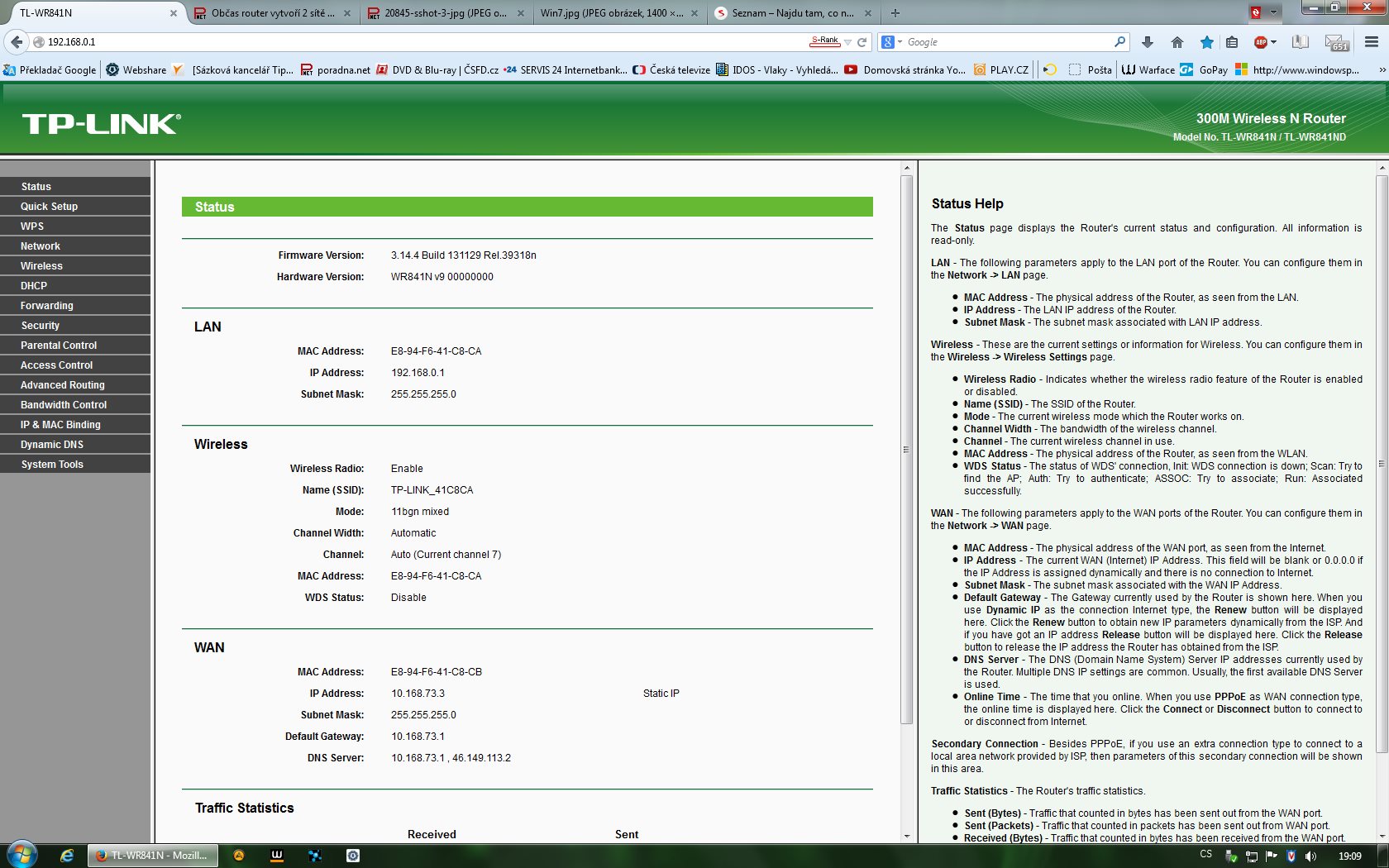Select IP & MAC Binding
The height and width of the screenshot is (868, 1389).
(75, 425)
